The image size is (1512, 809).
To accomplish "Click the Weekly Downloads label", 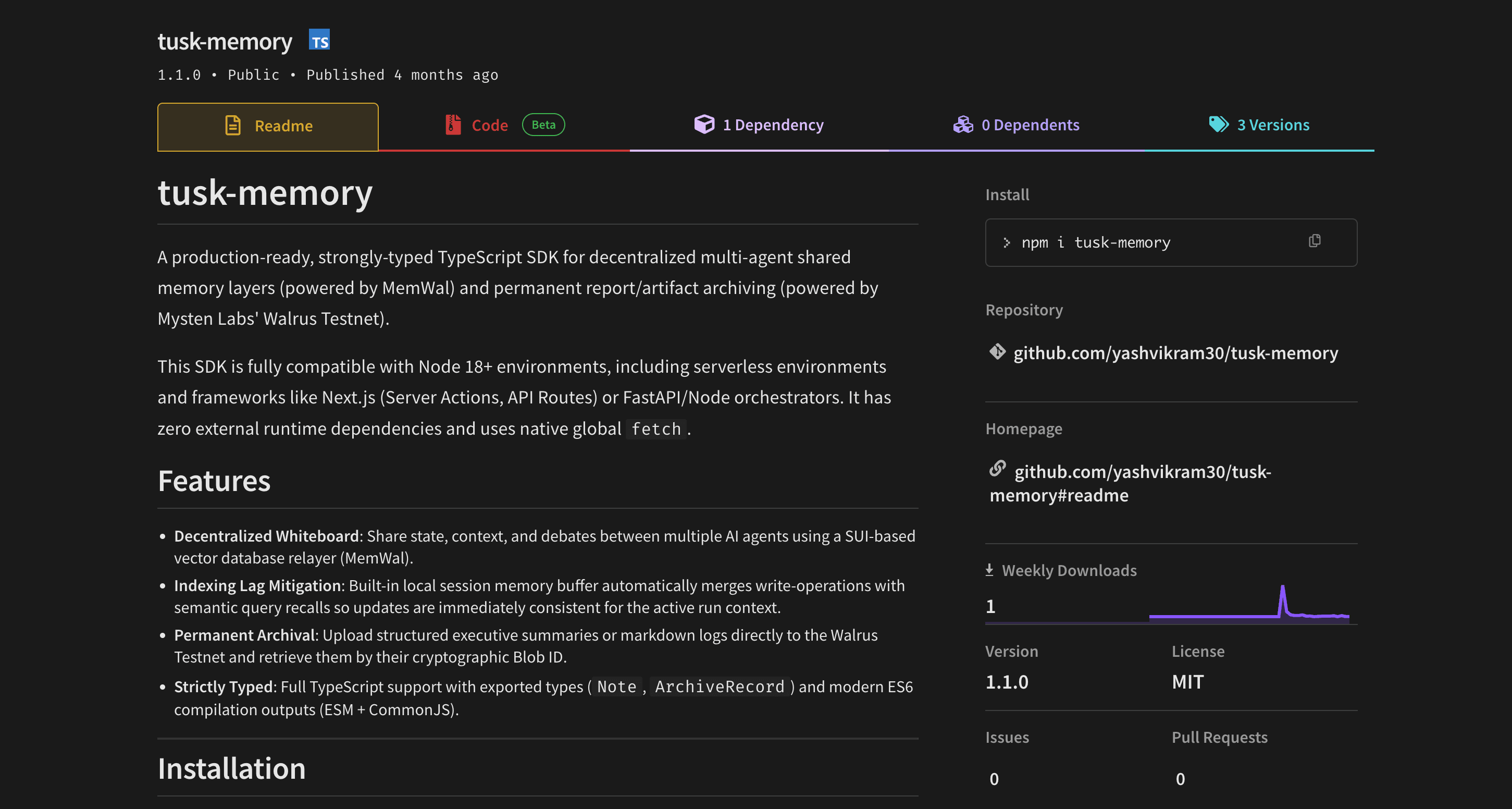I will [x=1069, y=570].
